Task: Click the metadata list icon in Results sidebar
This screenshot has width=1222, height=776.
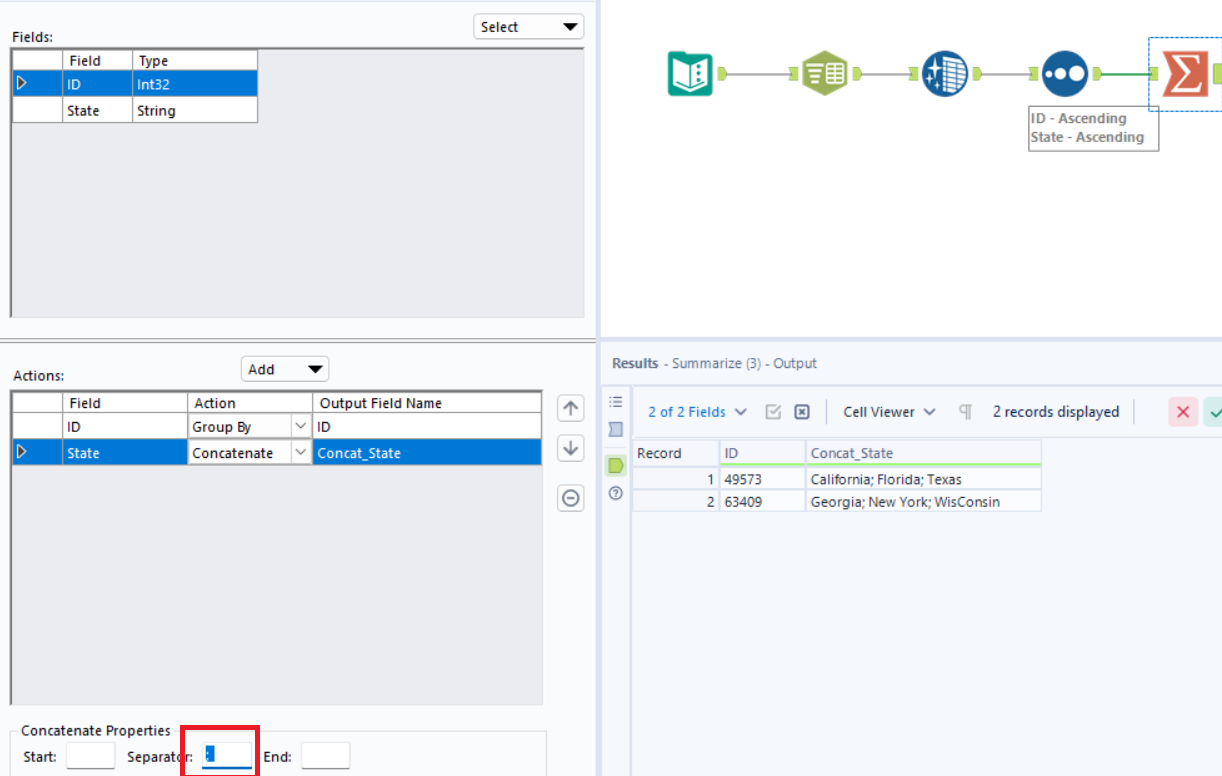Action: [616, 400]
